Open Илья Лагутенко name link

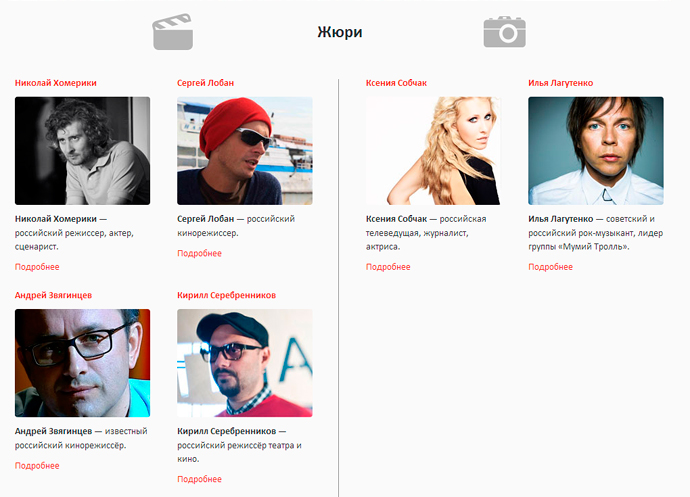562,83
